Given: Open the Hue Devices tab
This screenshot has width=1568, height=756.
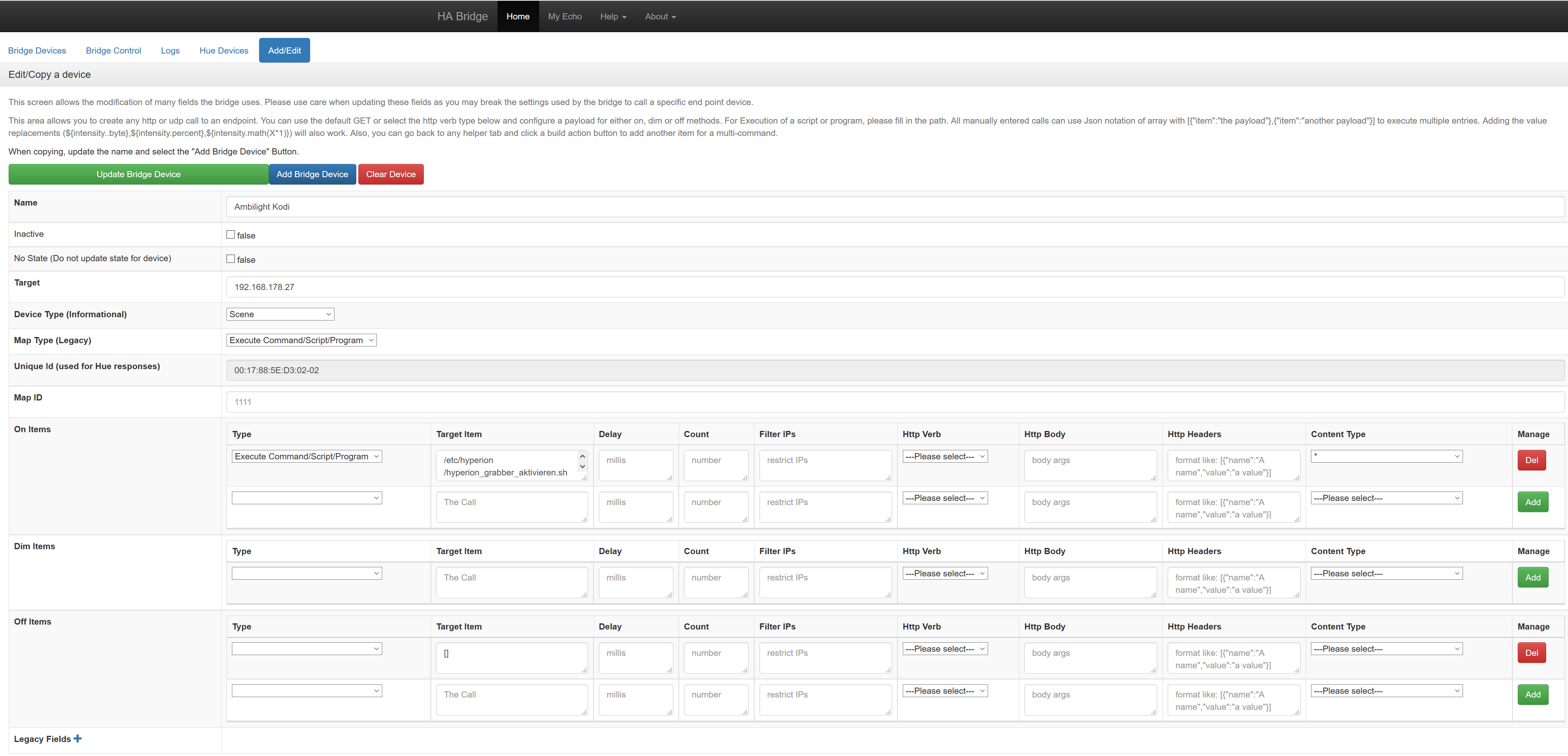Looking at the screenshot, I should coord(223,51).
